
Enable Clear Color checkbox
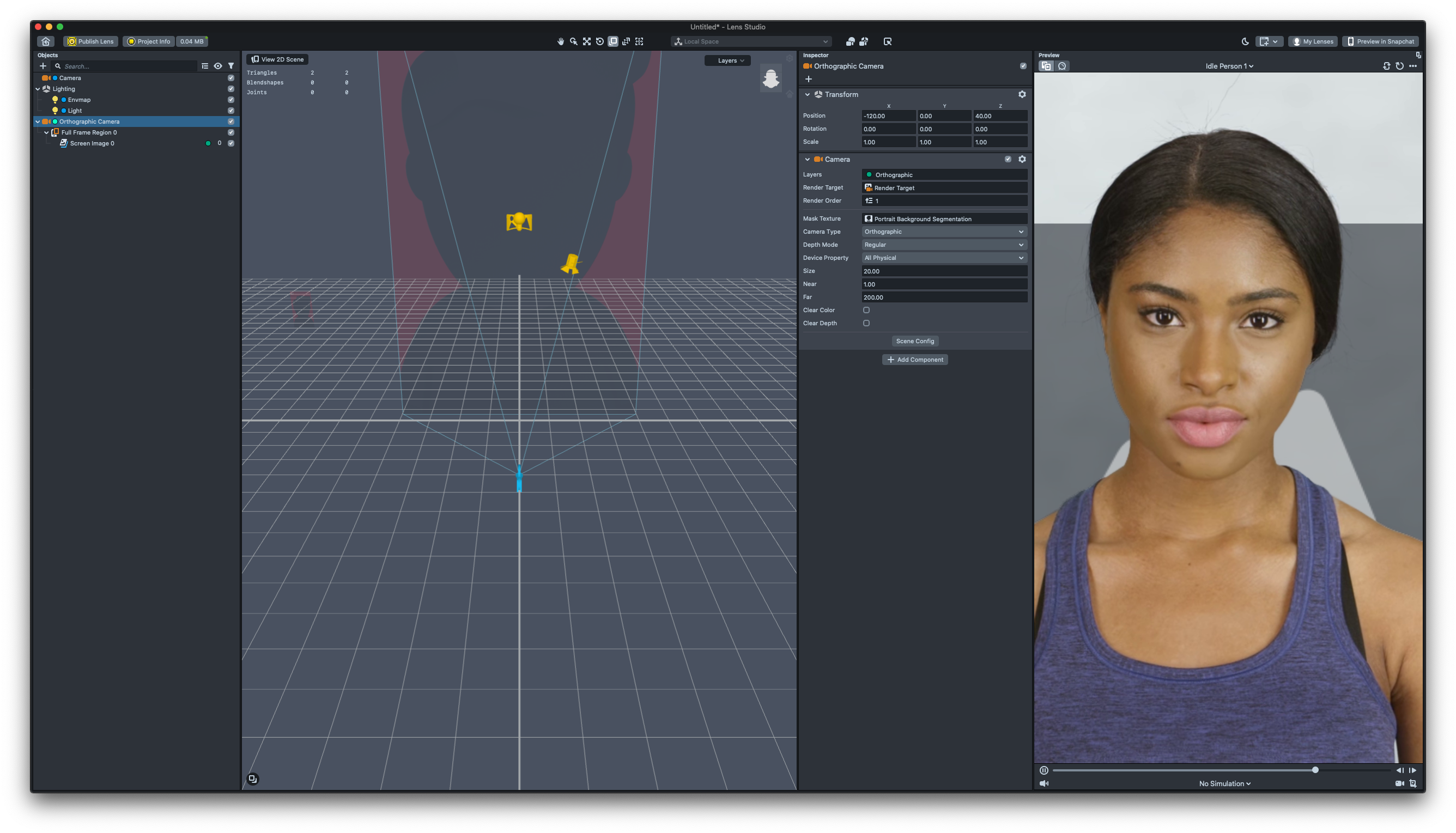(867, 310)
